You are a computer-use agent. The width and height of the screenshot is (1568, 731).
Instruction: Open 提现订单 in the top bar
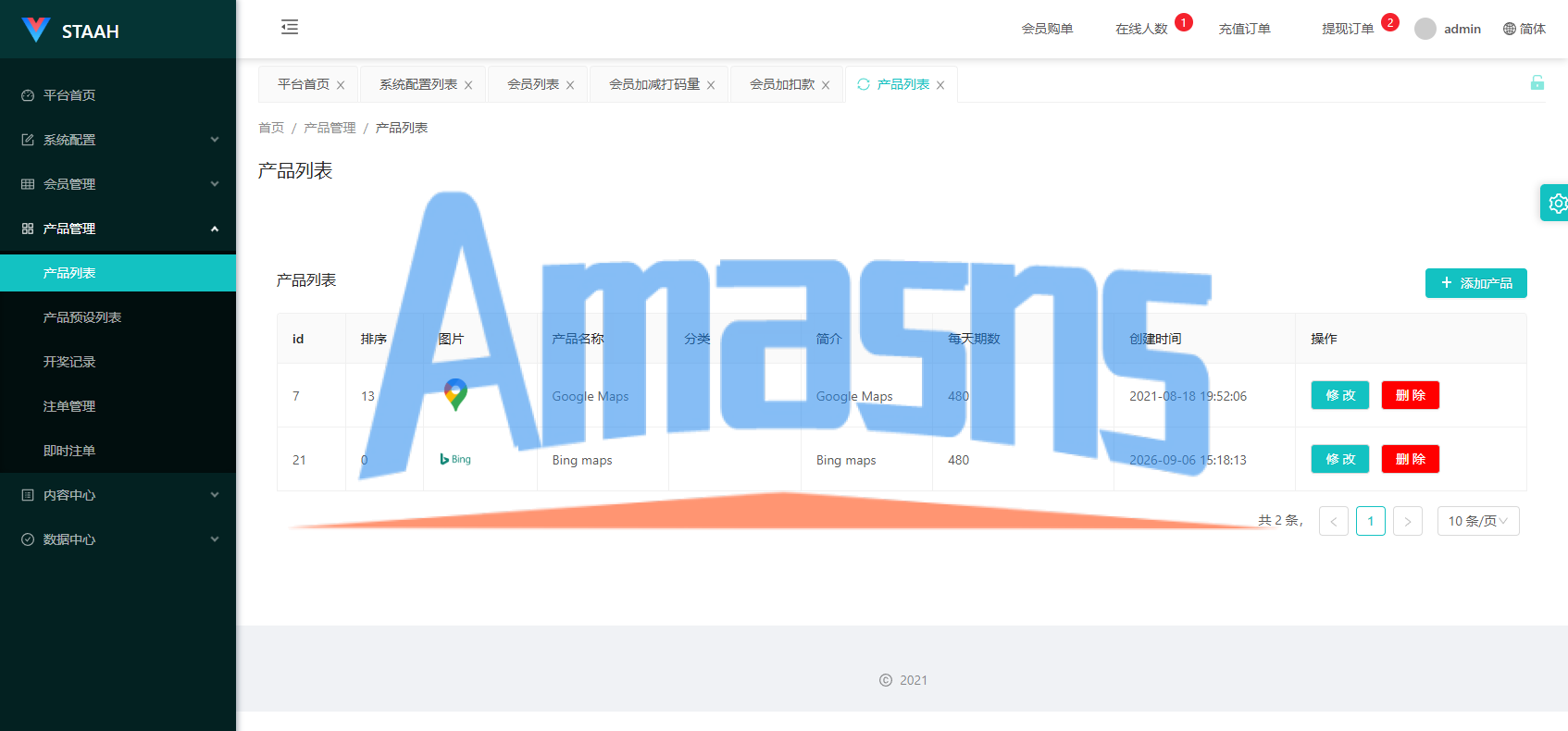tap(1348, 29)
